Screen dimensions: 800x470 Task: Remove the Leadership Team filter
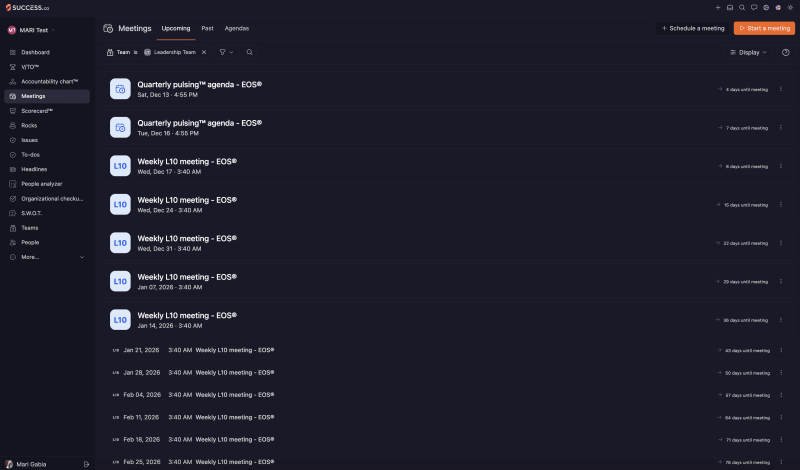point(204,52)
